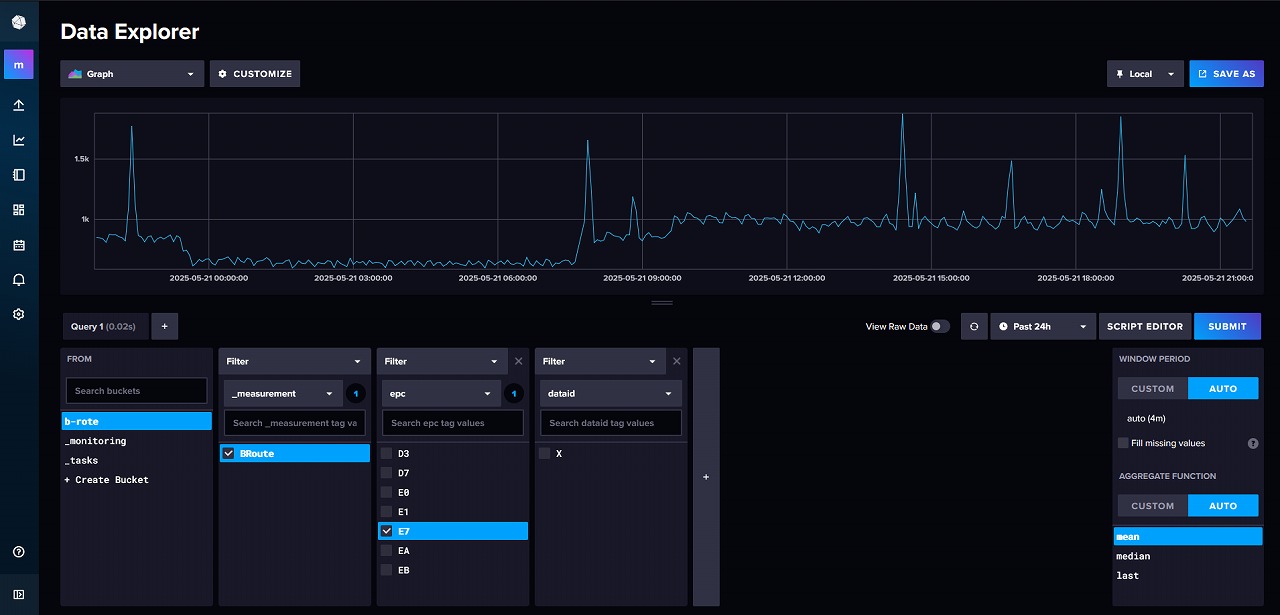Add a new query tab with plus
1280x615 pixels.
[164, 326]
